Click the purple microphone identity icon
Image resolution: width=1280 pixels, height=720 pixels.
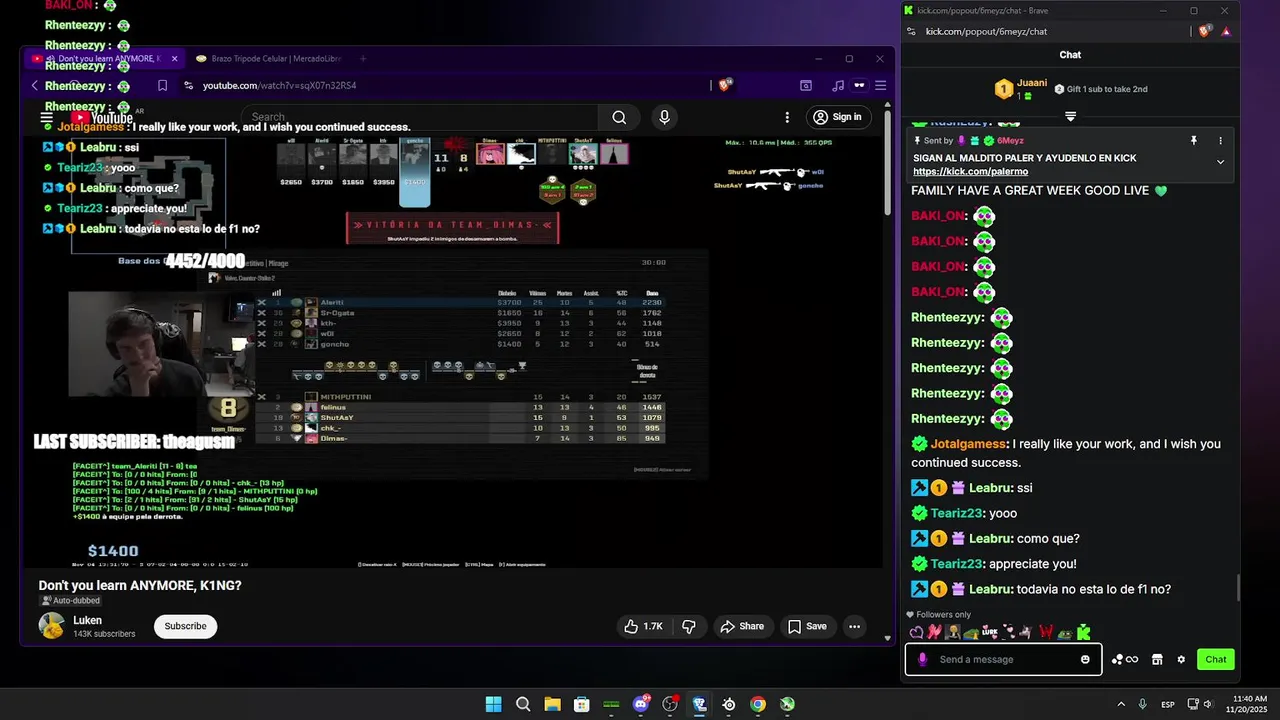[922, 659]
